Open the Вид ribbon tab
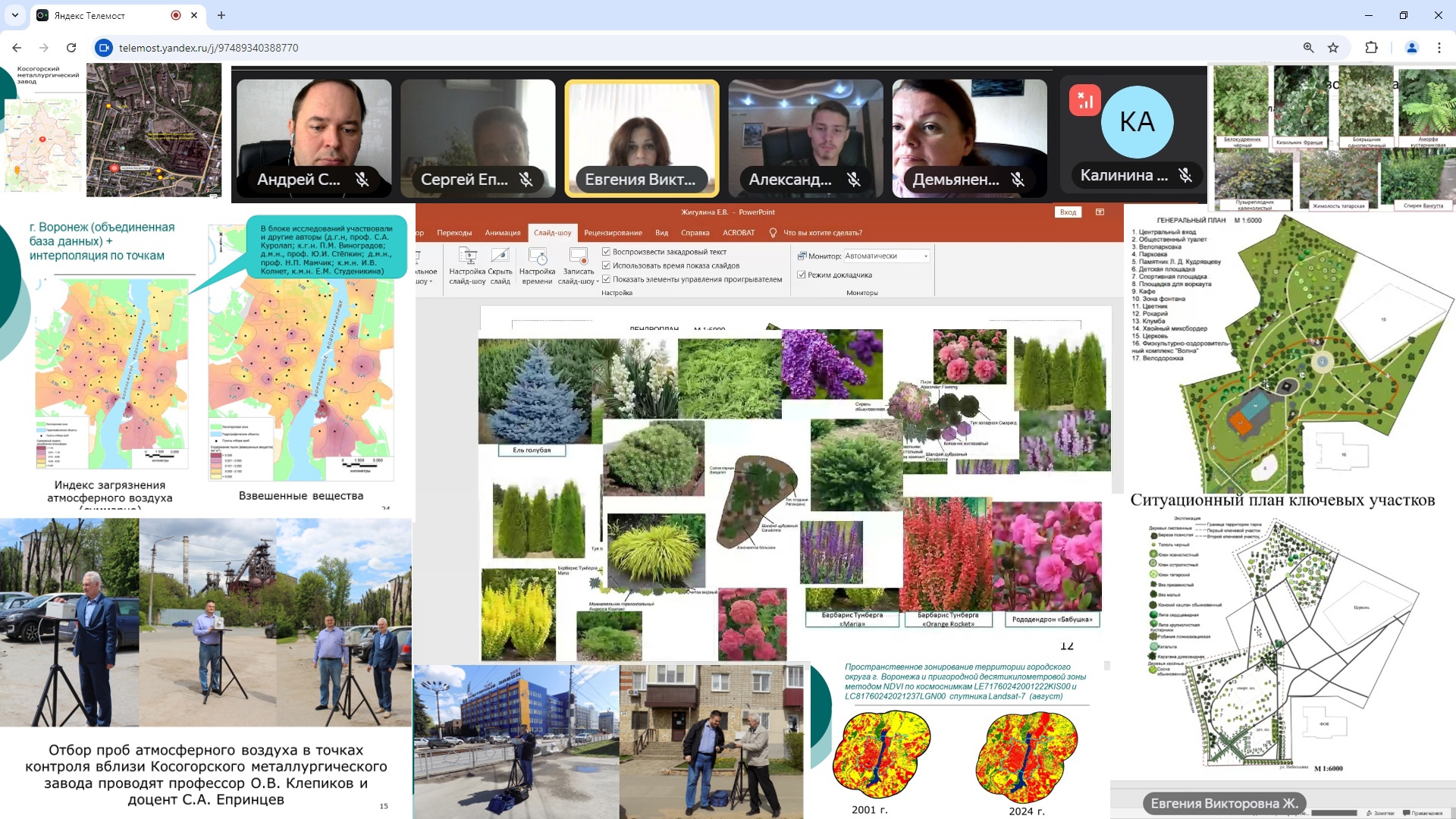1456x819 pixels. [662, 233]
